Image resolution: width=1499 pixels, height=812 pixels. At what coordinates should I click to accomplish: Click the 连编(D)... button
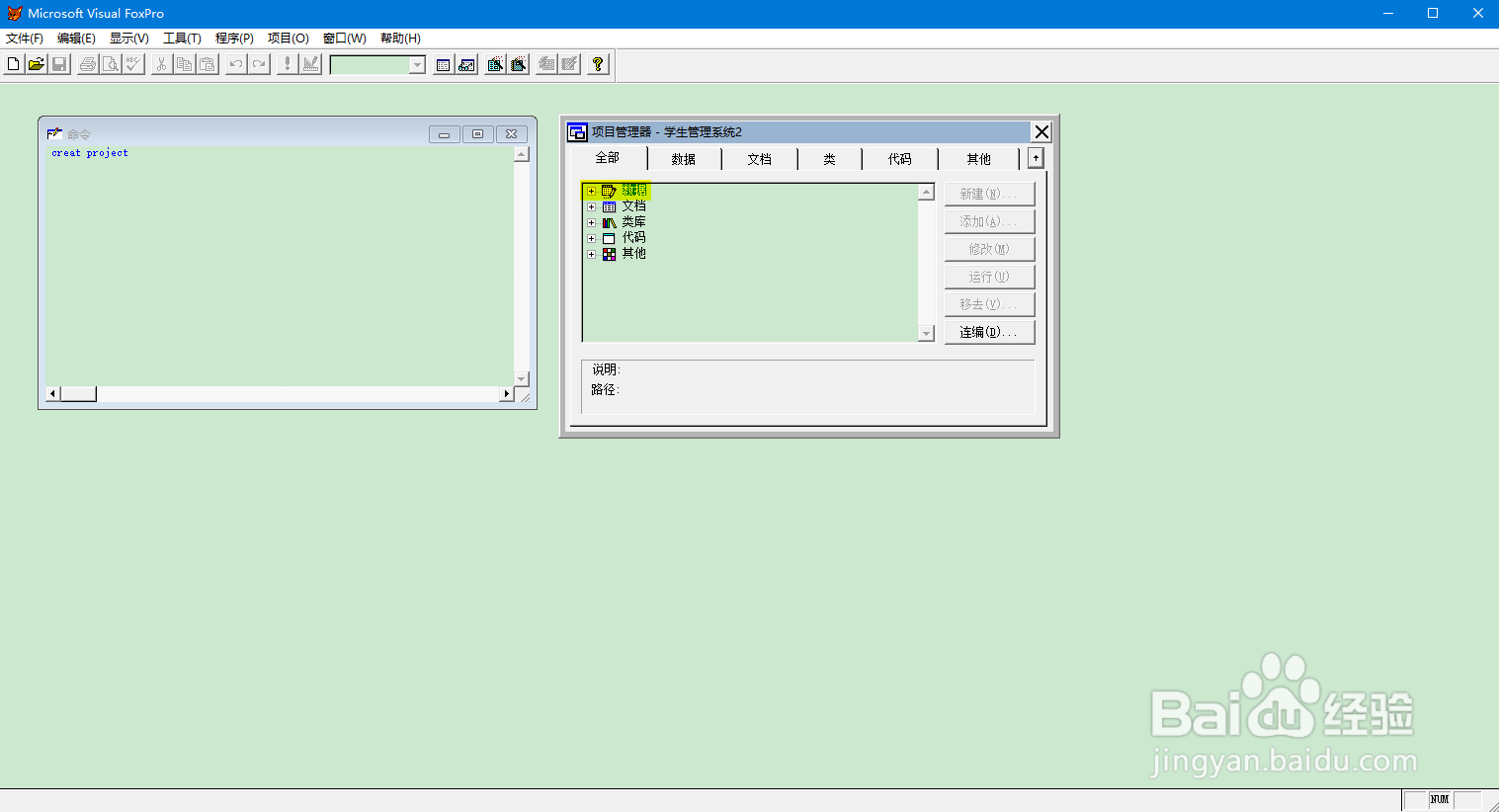tap(989, 332)
